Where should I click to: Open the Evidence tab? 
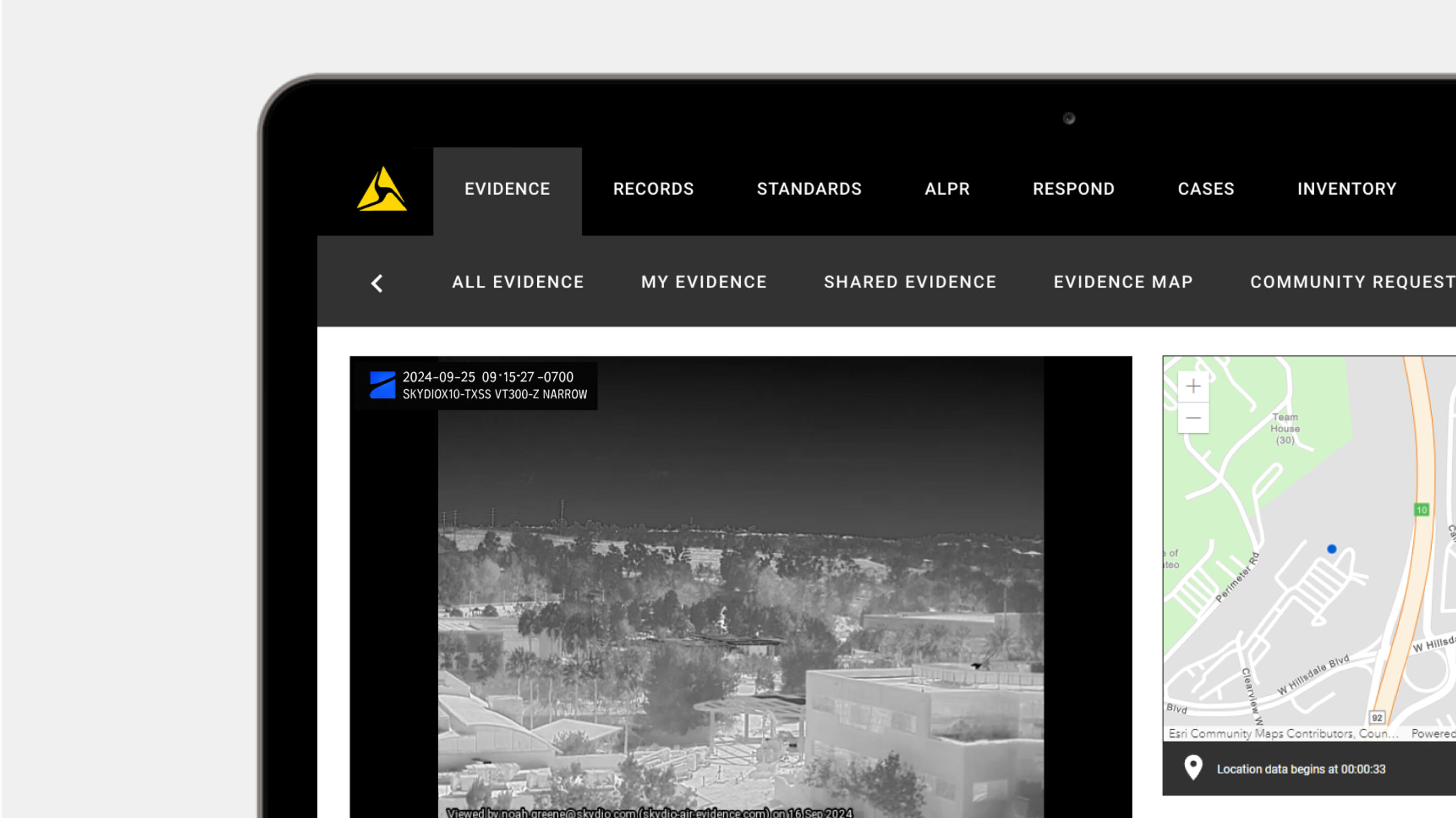pos(507,189)
